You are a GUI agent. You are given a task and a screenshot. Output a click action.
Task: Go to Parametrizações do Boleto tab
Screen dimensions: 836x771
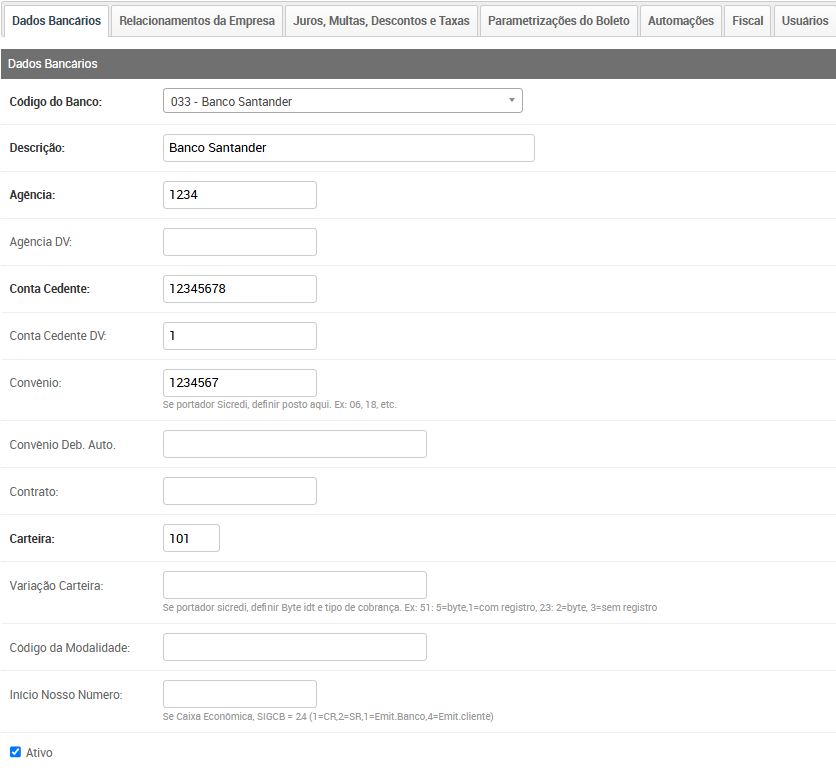click(x=558, y=21)
